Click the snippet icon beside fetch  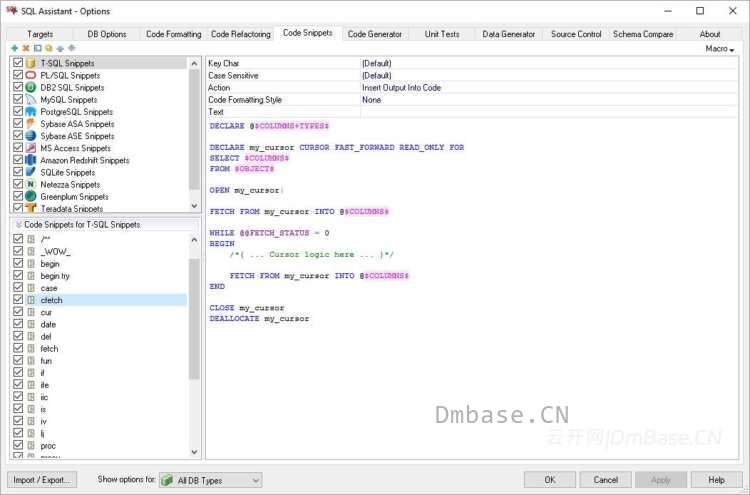pyautogui.click(x=31, y=349)
